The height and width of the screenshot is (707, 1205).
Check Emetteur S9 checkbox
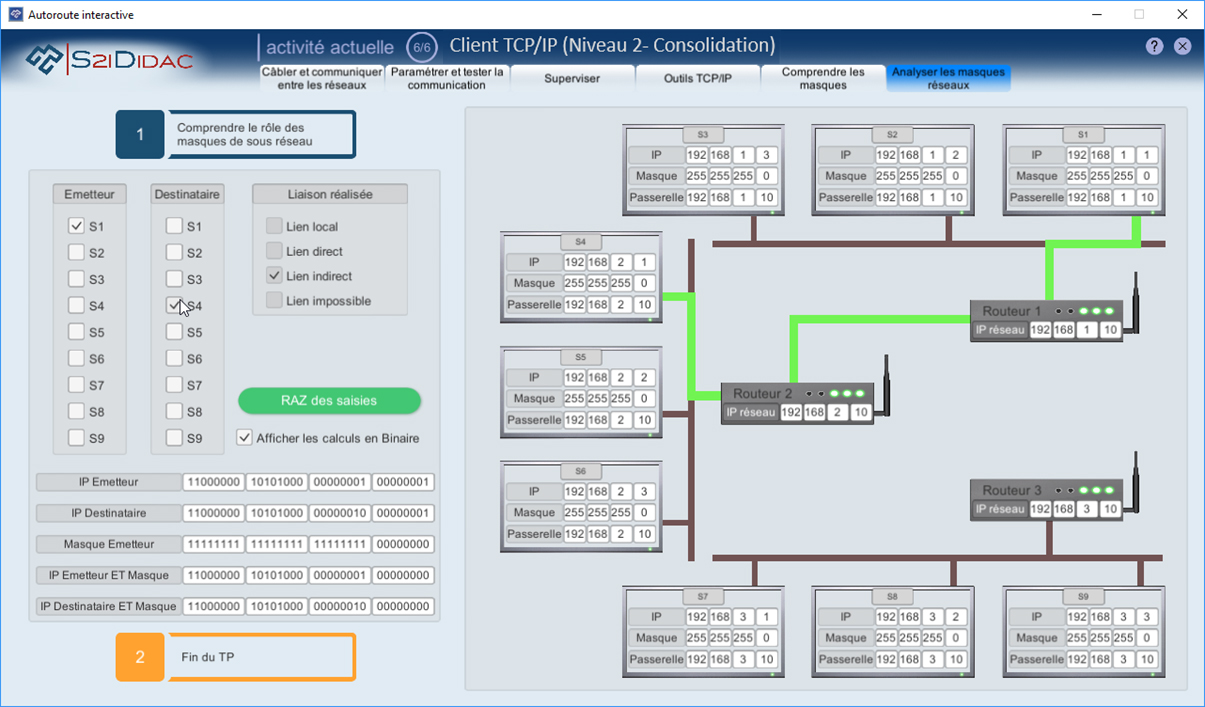tap(76, 437)
